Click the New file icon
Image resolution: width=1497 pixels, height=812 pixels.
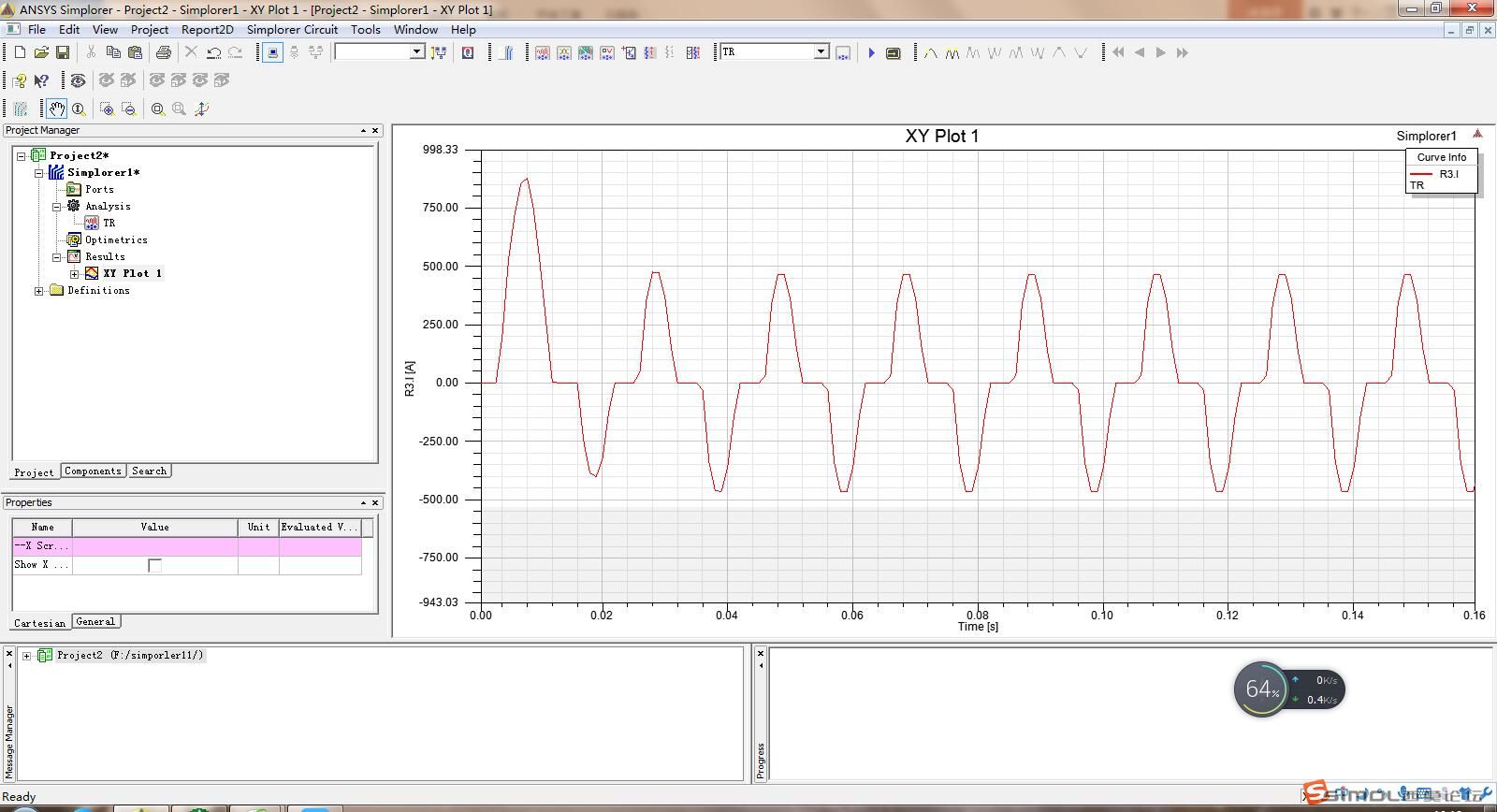coord(20,52)
